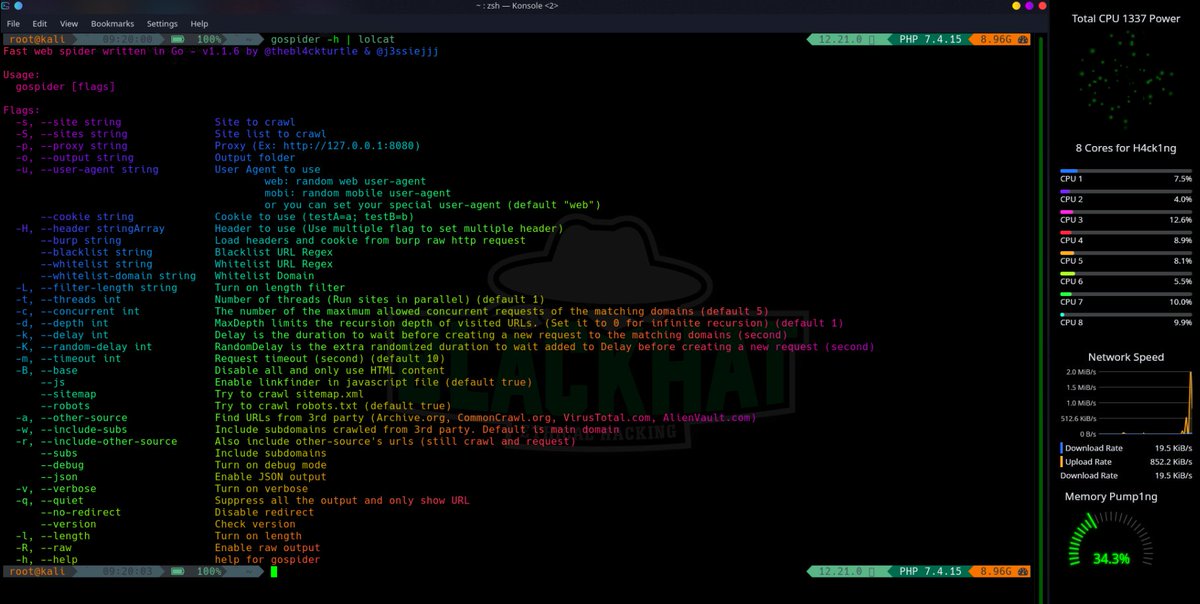The height and width of the screenshot is (604, 1200).
Task: Click the 'Usage:' heading
Action: 22,75
